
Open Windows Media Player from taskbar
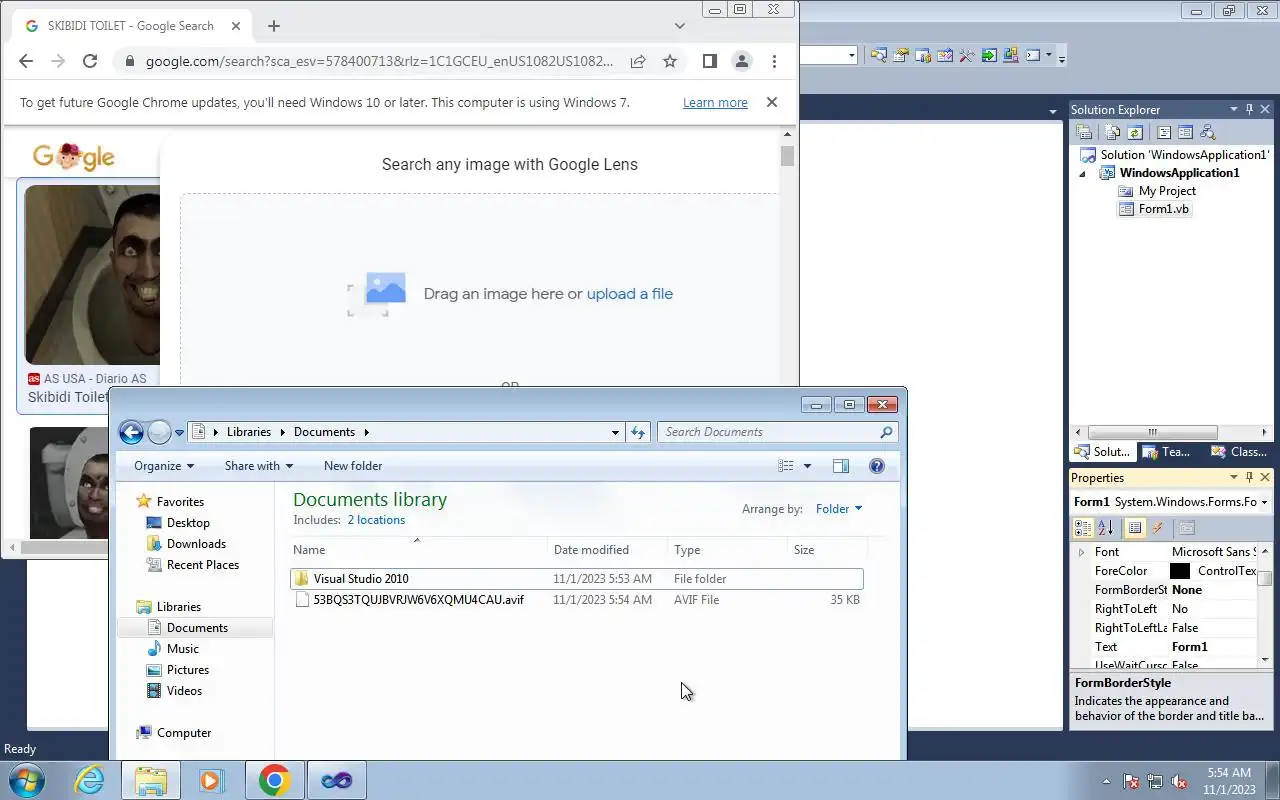pyautogui.click(x=212, y=780)
